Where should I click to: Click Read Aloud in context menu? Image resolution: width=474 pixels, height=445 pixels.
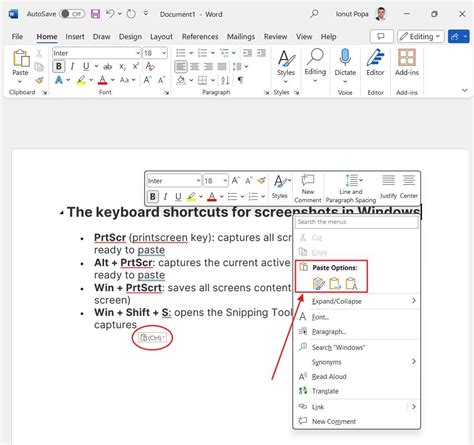tap(356, 376)
